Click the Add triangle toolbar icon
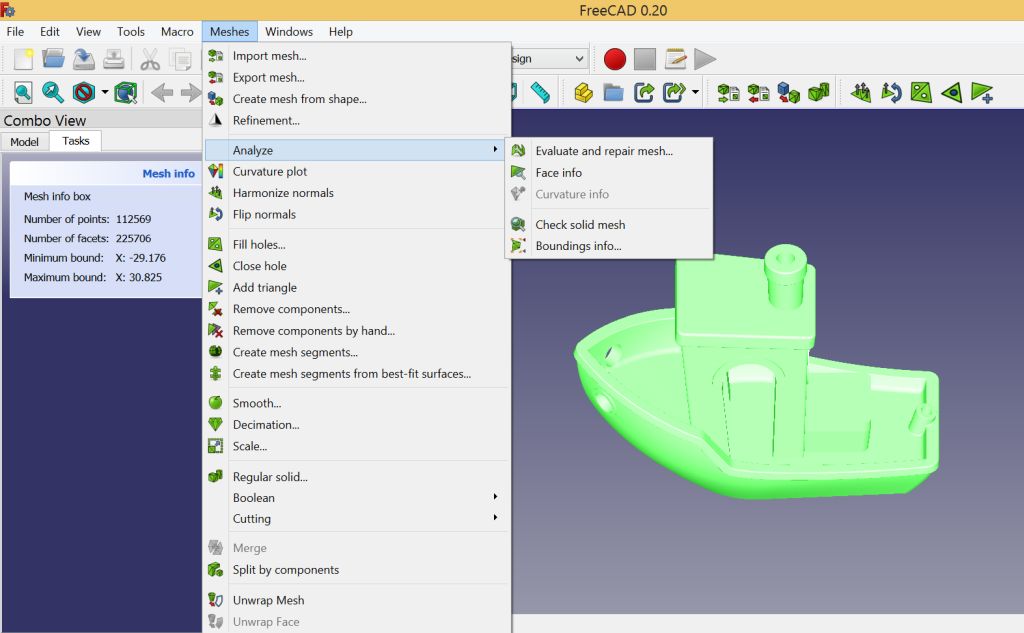 click(981, 93)
